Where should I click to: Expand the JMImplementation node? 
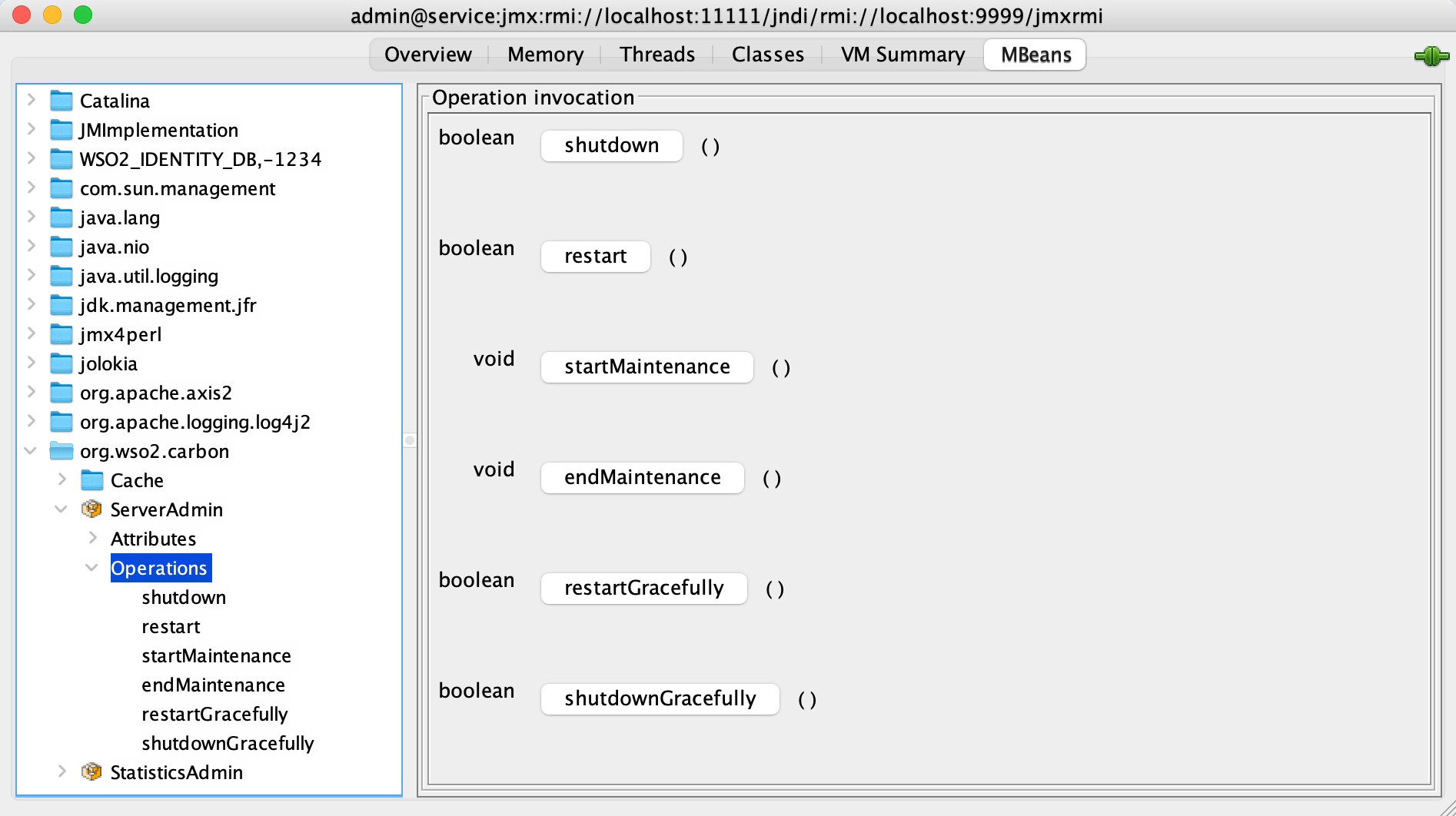(x=31, y=129)
